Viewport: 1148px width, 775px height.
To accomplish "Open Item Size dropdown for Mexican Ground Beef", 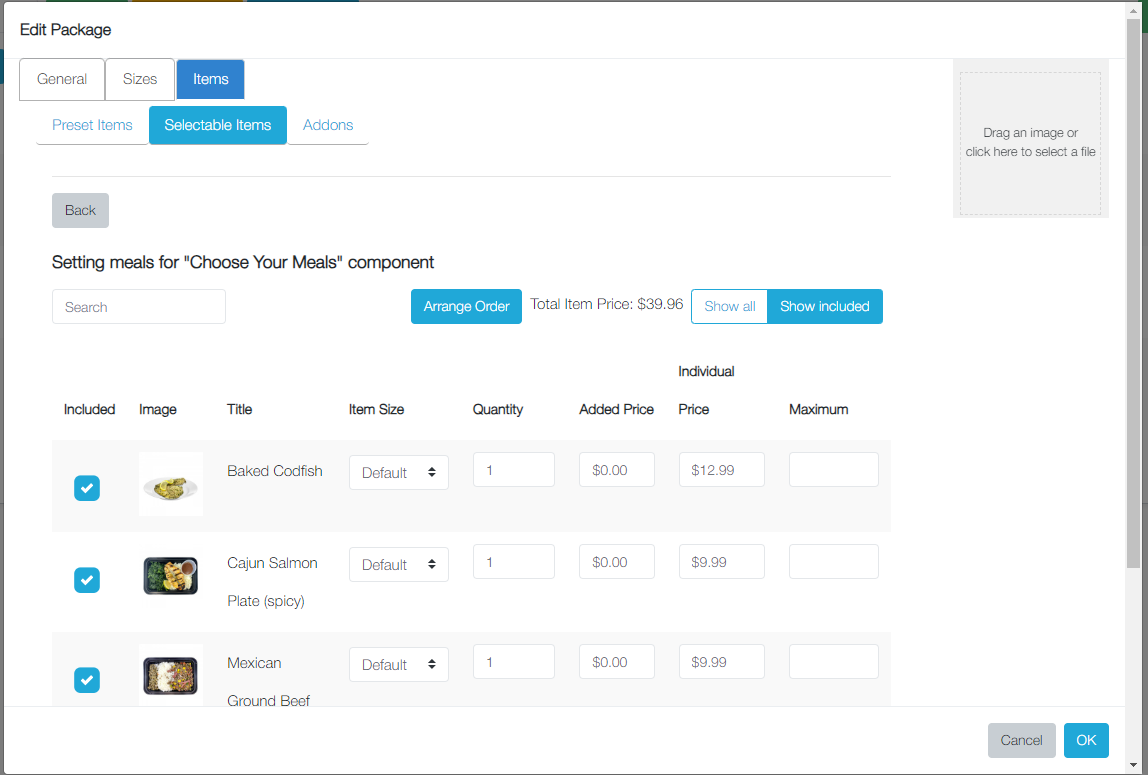I will [x=398, y=664].
